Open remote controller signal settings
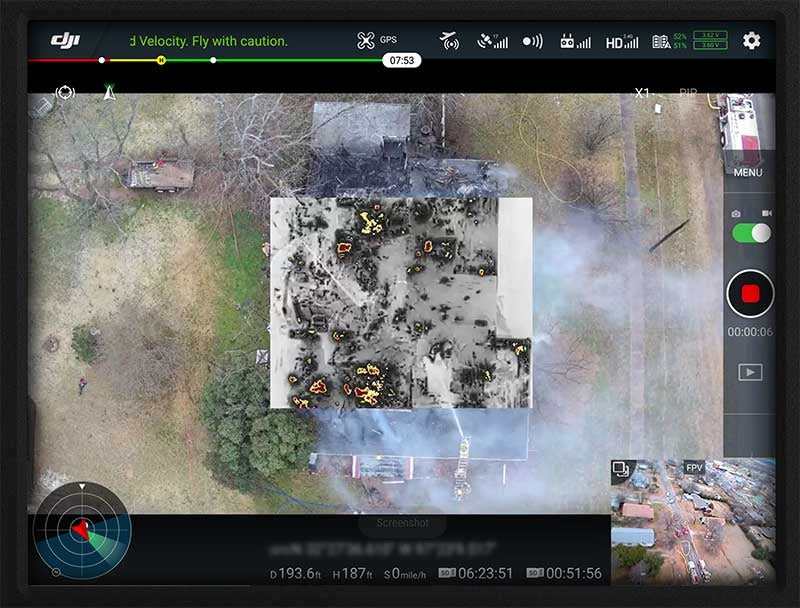The image size is (800, 608). 574,42
